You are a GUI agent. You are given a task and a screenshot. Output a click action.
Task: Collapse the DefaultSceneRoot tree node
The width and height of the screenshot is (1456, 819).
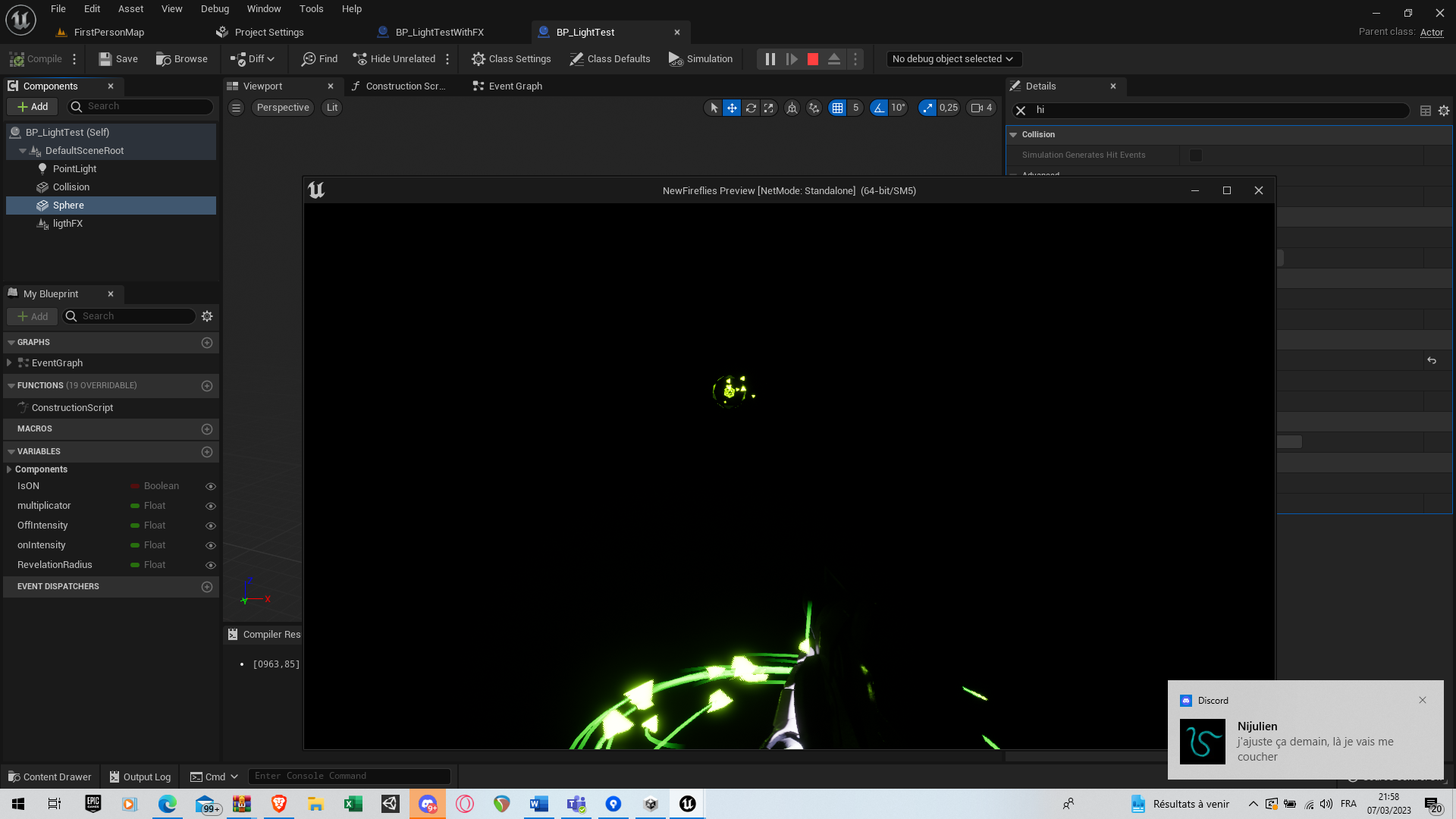pos(23,151)
